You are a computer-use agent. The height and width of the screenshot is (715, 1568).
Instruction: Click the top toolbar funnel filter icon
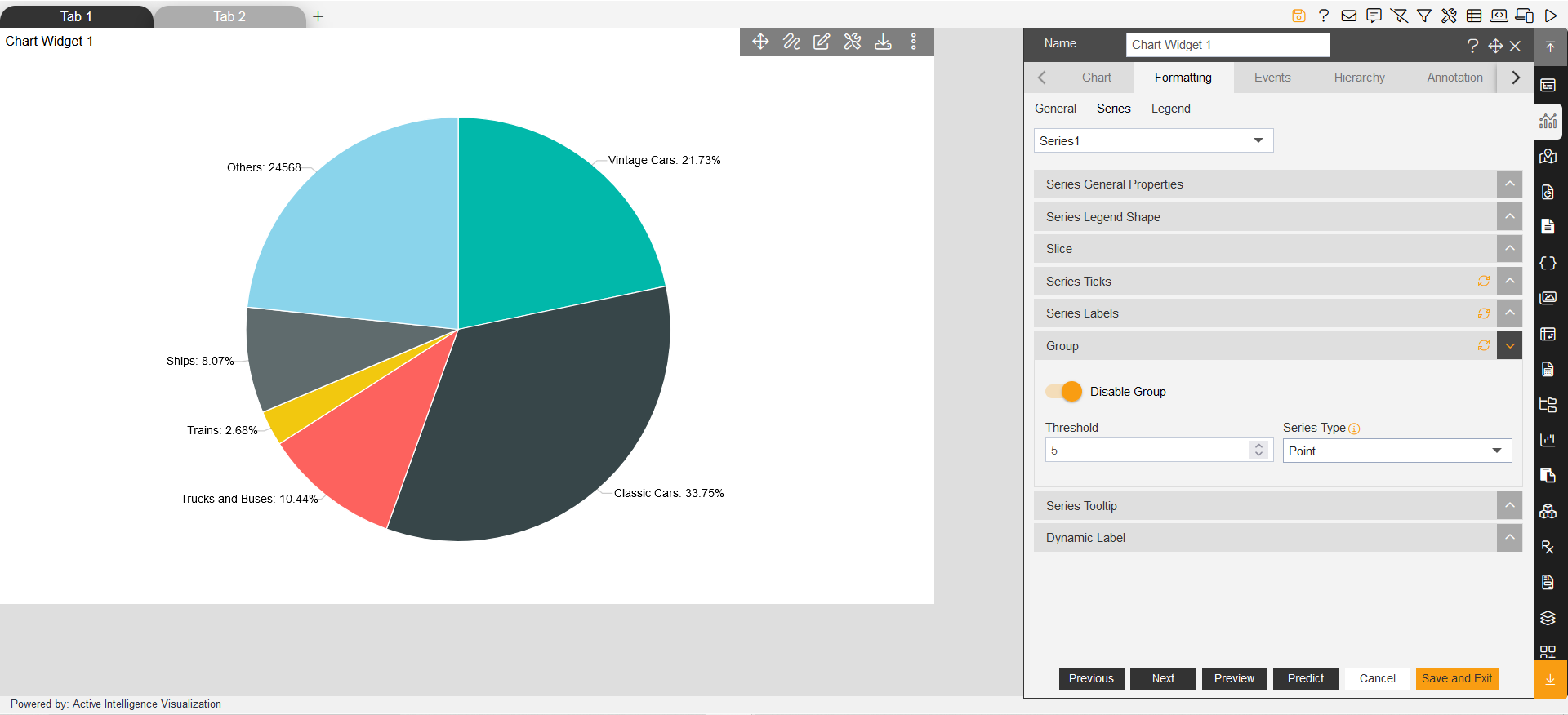[1424, 16]
